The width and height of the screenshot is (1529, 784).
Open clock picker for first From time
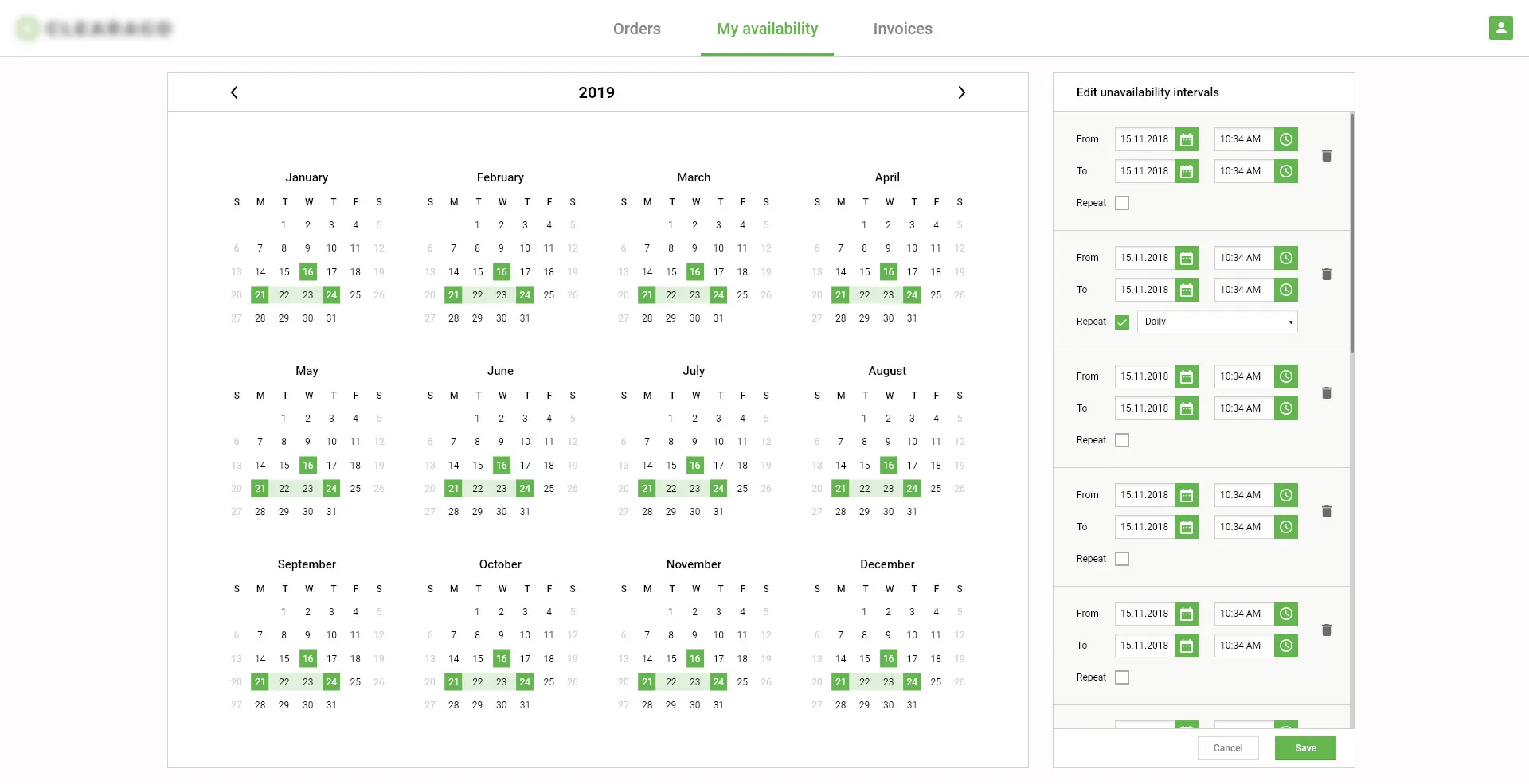tap(1285, 139)
